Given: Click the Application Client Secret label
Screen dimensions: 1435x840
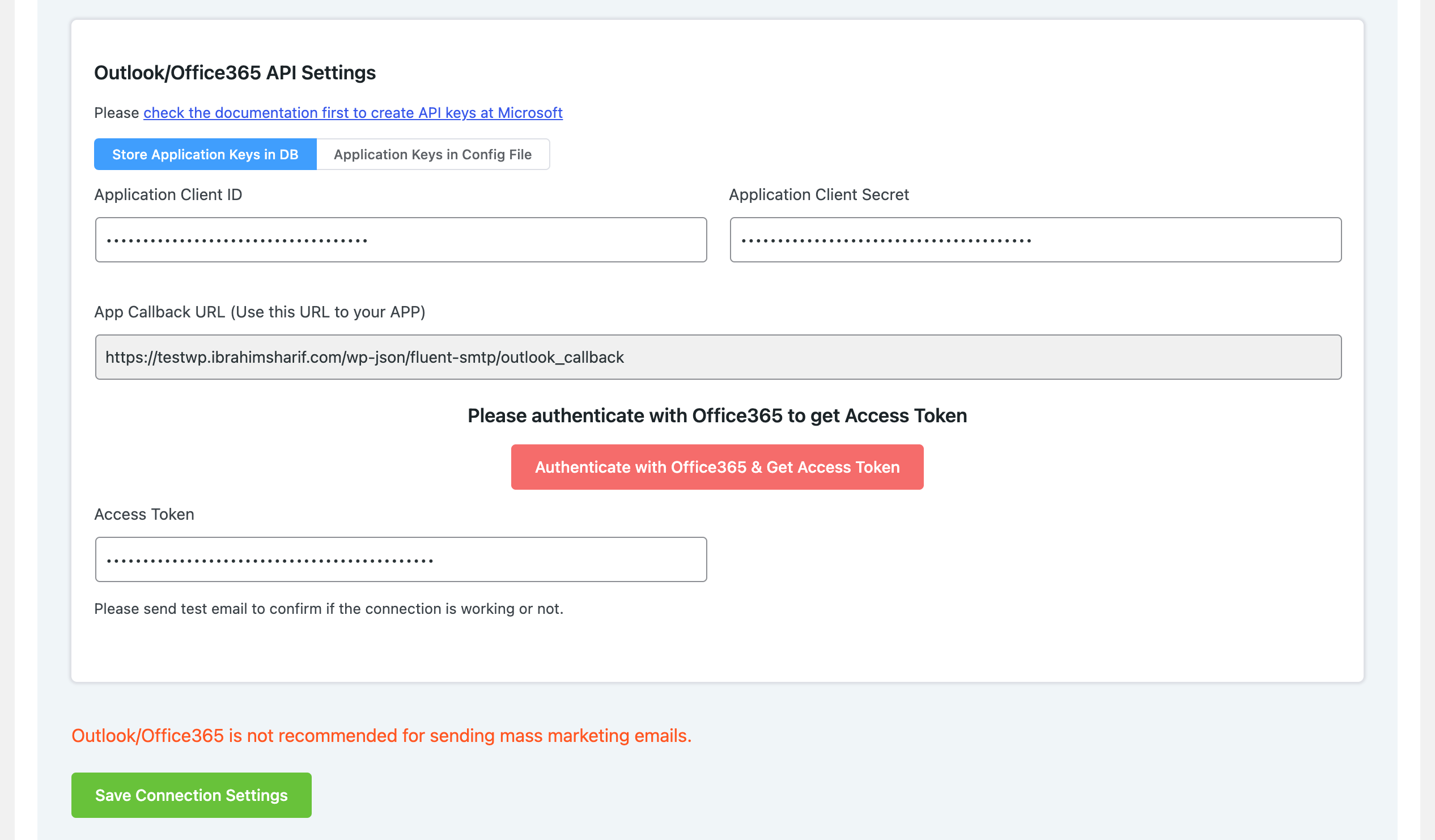Looking at the screenshot, I should tap(818, 195).
